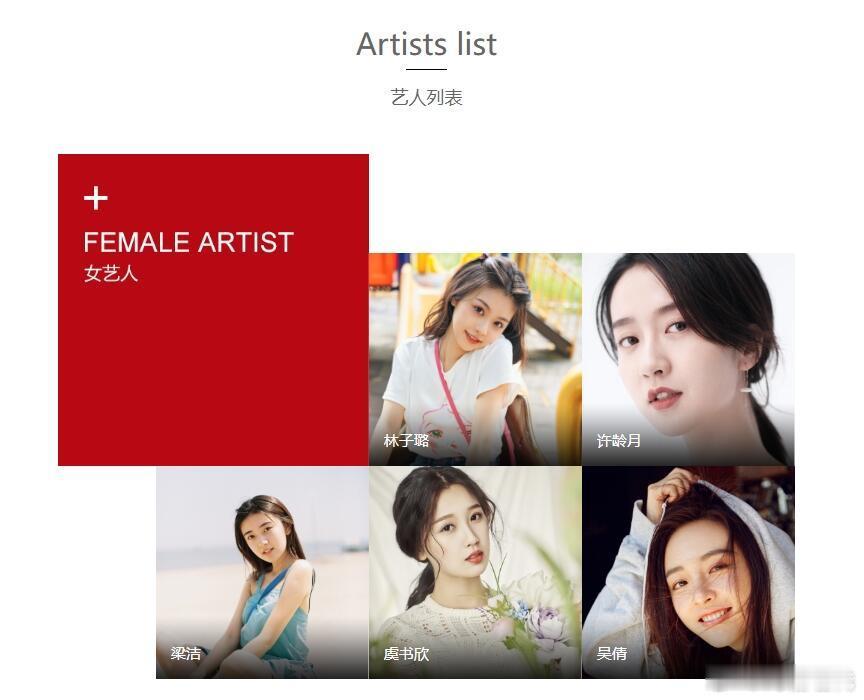Click the 吴倩 name caption
This screenshot has height=700, width=864.
coord(612,654)
